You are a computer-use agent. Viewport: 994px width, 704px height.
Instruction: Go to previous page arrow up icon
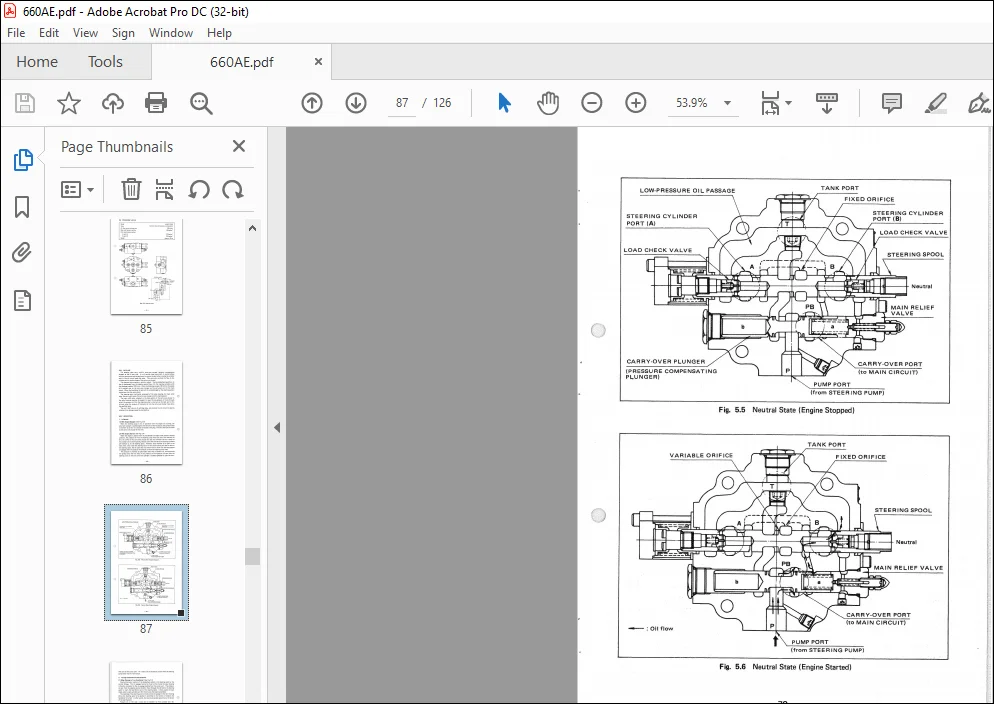click(x=312, y=103)
